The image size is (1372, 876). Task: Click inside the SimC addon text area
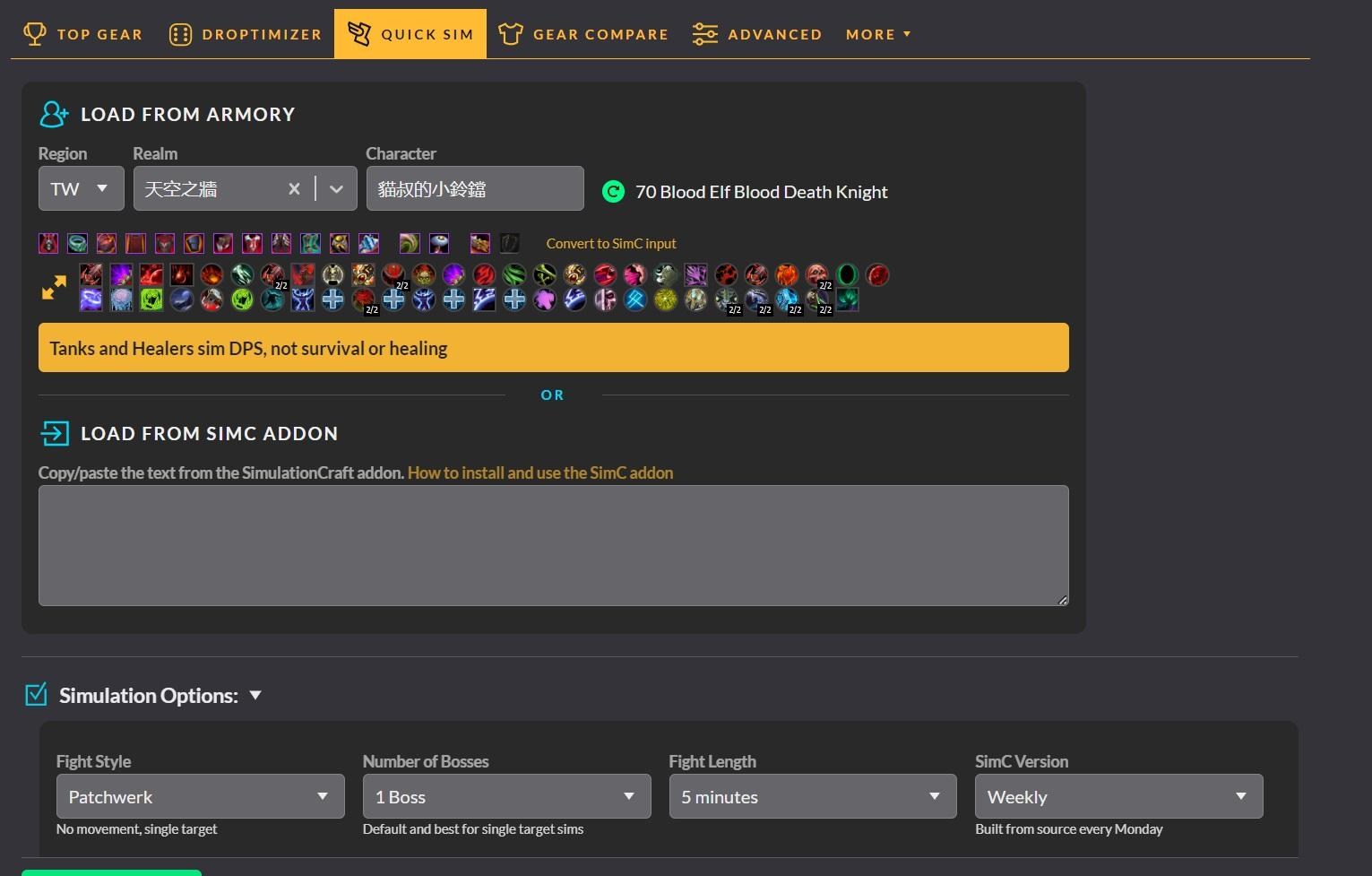click(553, 545)
